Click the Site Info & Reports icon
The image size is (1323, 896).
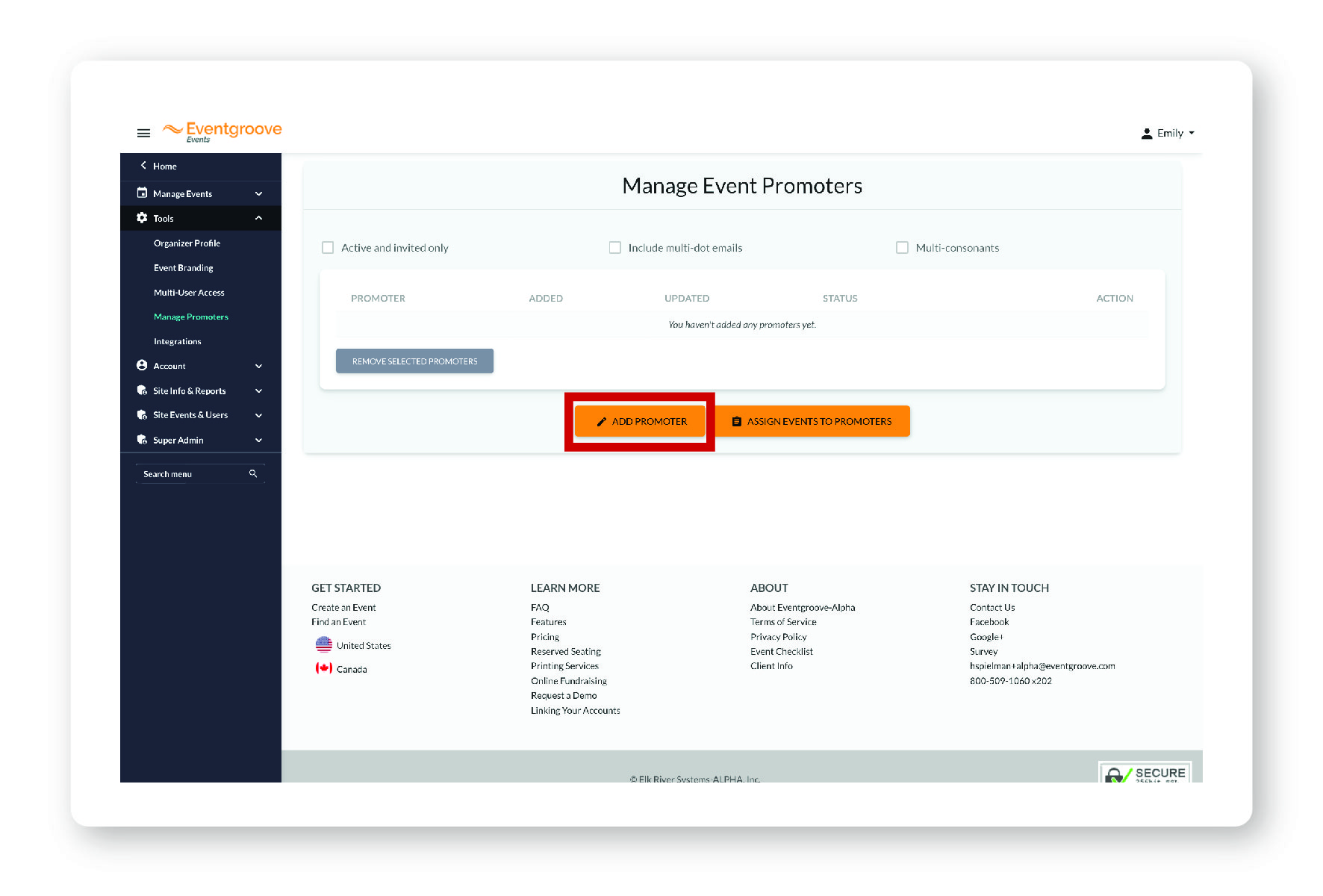(142, 391)
